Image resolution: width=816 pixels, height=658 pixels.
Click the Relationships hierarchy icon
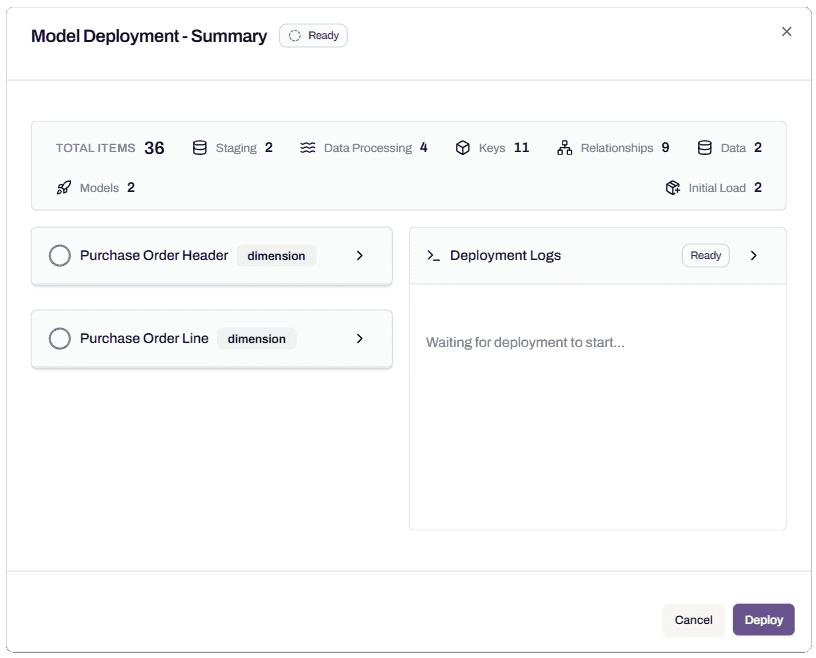(565, 148)
